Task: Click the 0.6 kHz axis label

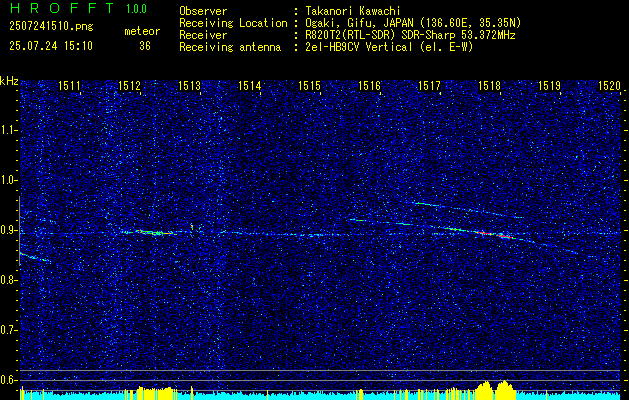Action: [x=9, y=380]
